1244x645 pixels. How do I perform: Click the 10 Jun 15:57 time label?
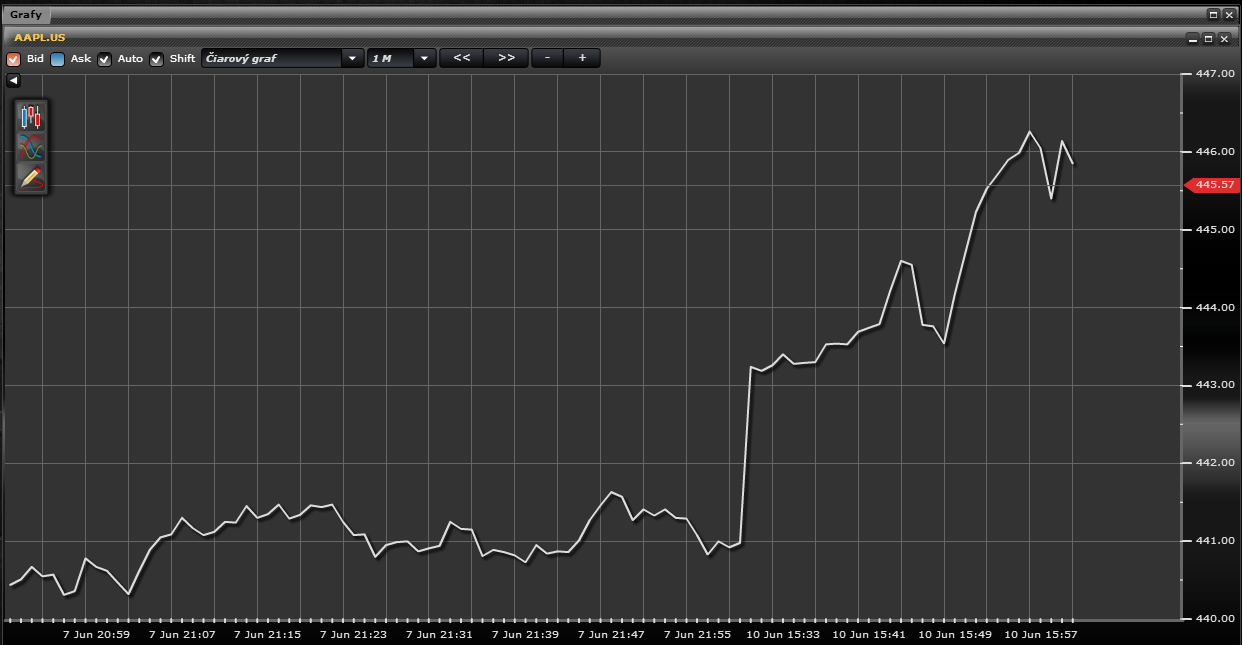[x=1041, y=634]
